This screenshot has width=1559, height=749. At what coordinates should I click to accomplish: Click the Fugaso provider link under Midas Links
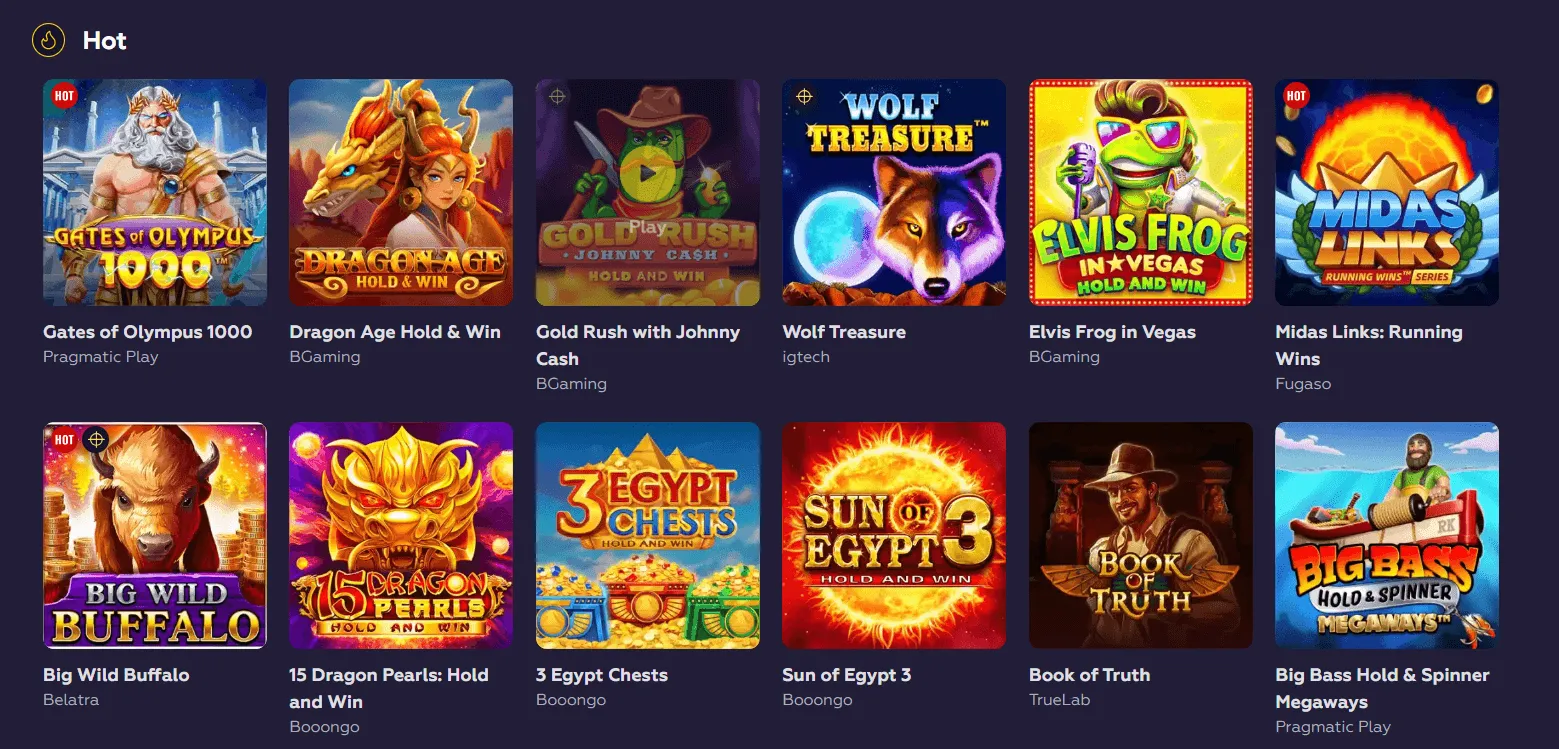(1302, 383)
